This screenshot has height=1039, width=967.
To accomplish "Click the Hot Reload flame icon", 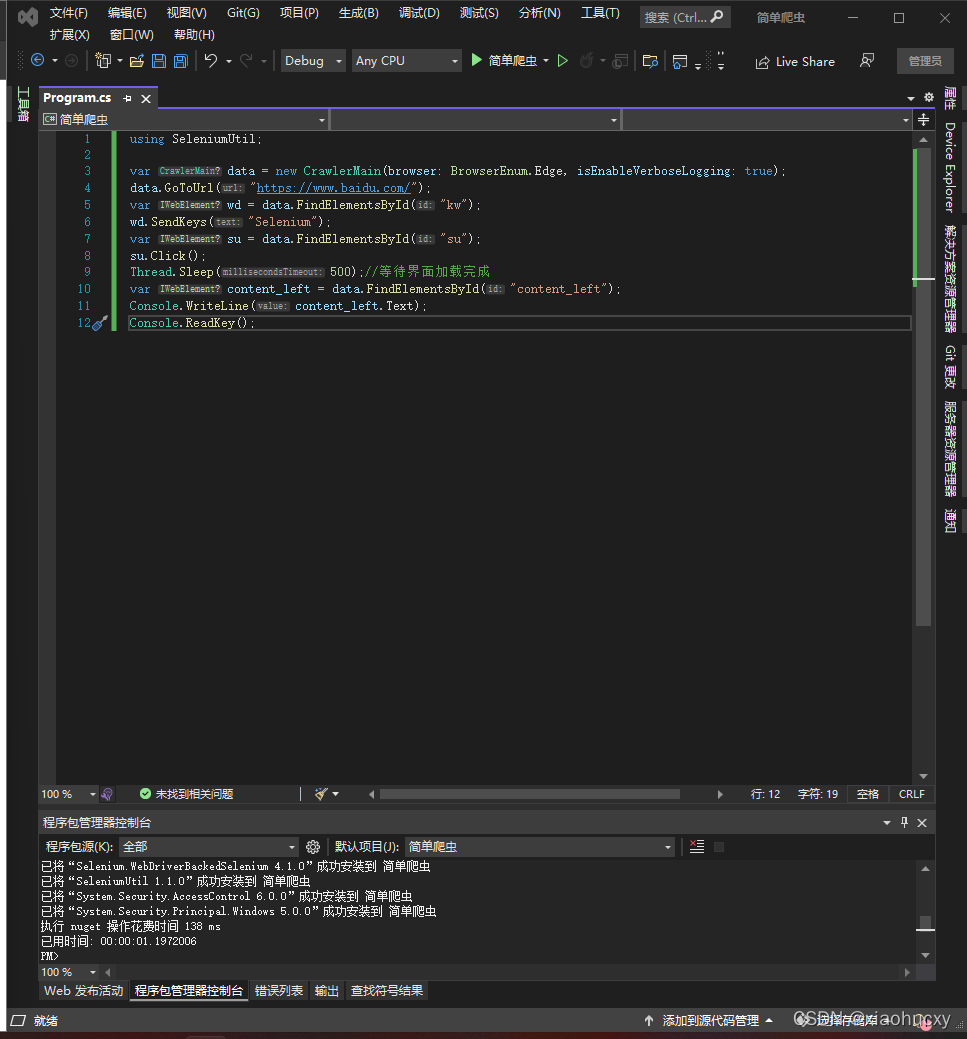I will (x=586, y=61).
